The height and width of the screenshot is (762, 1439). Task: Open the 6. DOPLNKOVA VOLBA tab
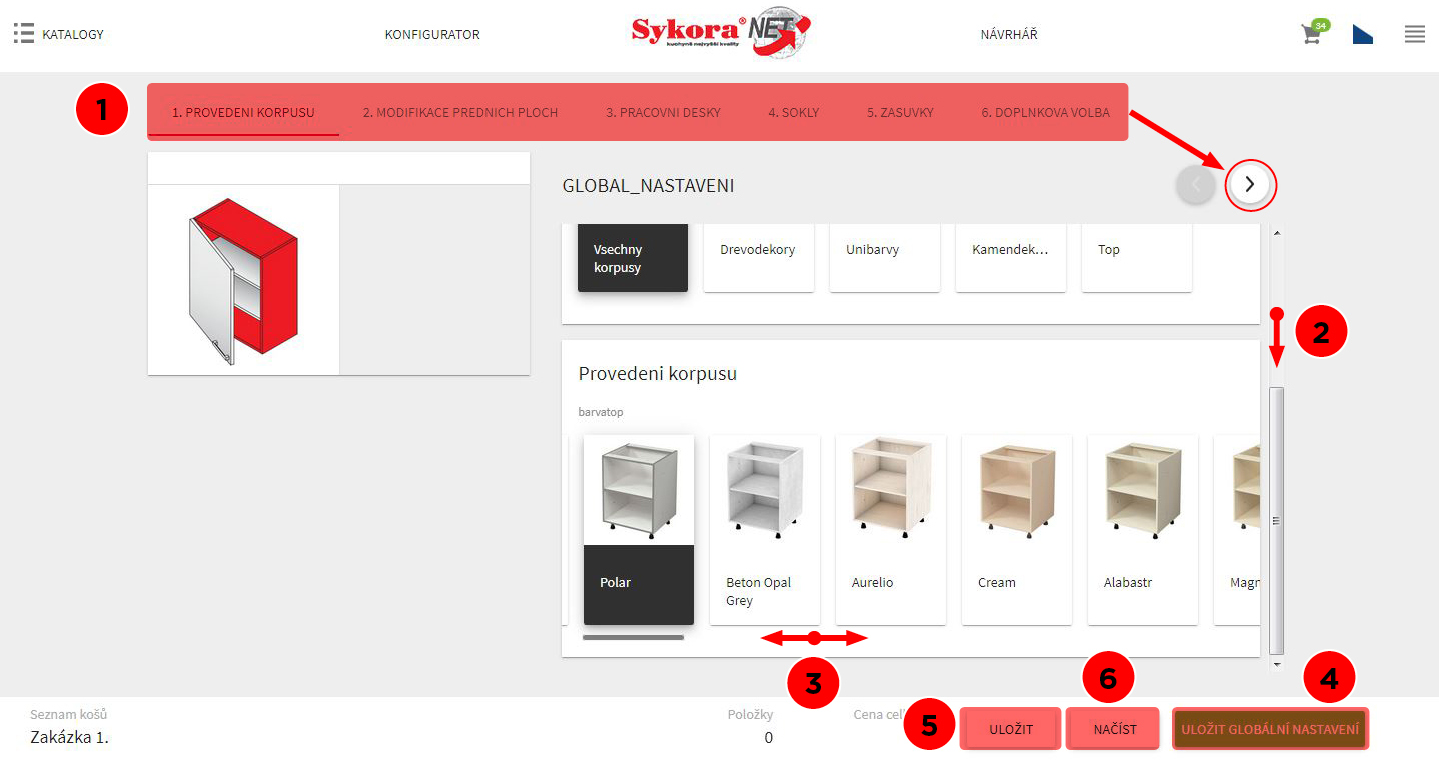click(x=1045, y=112)
